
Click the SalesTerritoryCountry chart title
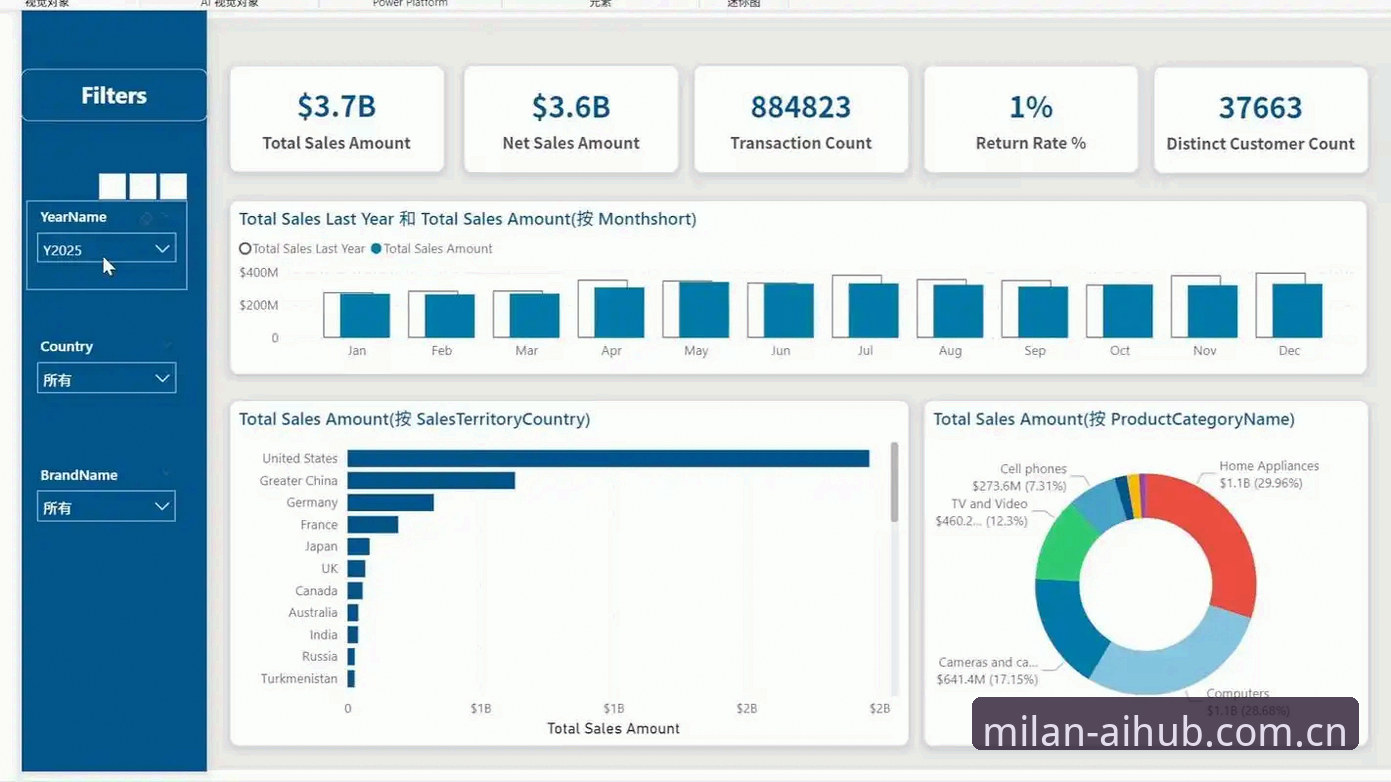pos(415,419)
